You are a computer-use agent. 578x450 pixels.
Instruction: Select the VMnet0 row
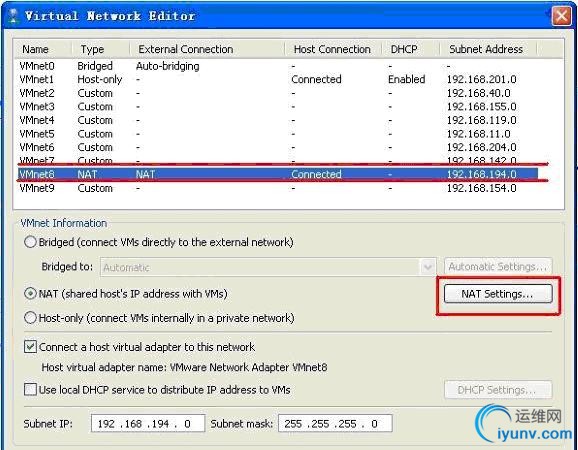click(x=278, y=66)
